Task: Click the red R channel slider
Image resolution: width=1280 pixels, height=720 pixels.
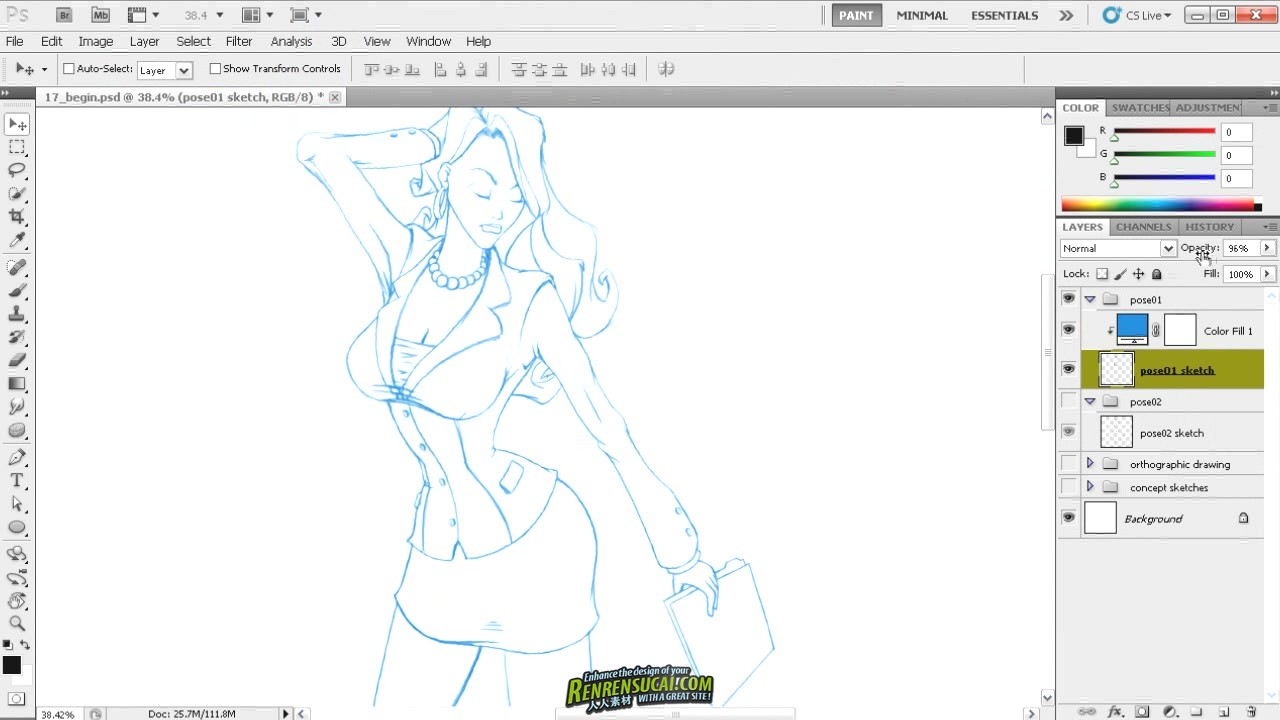Action: coord(1164,131)
